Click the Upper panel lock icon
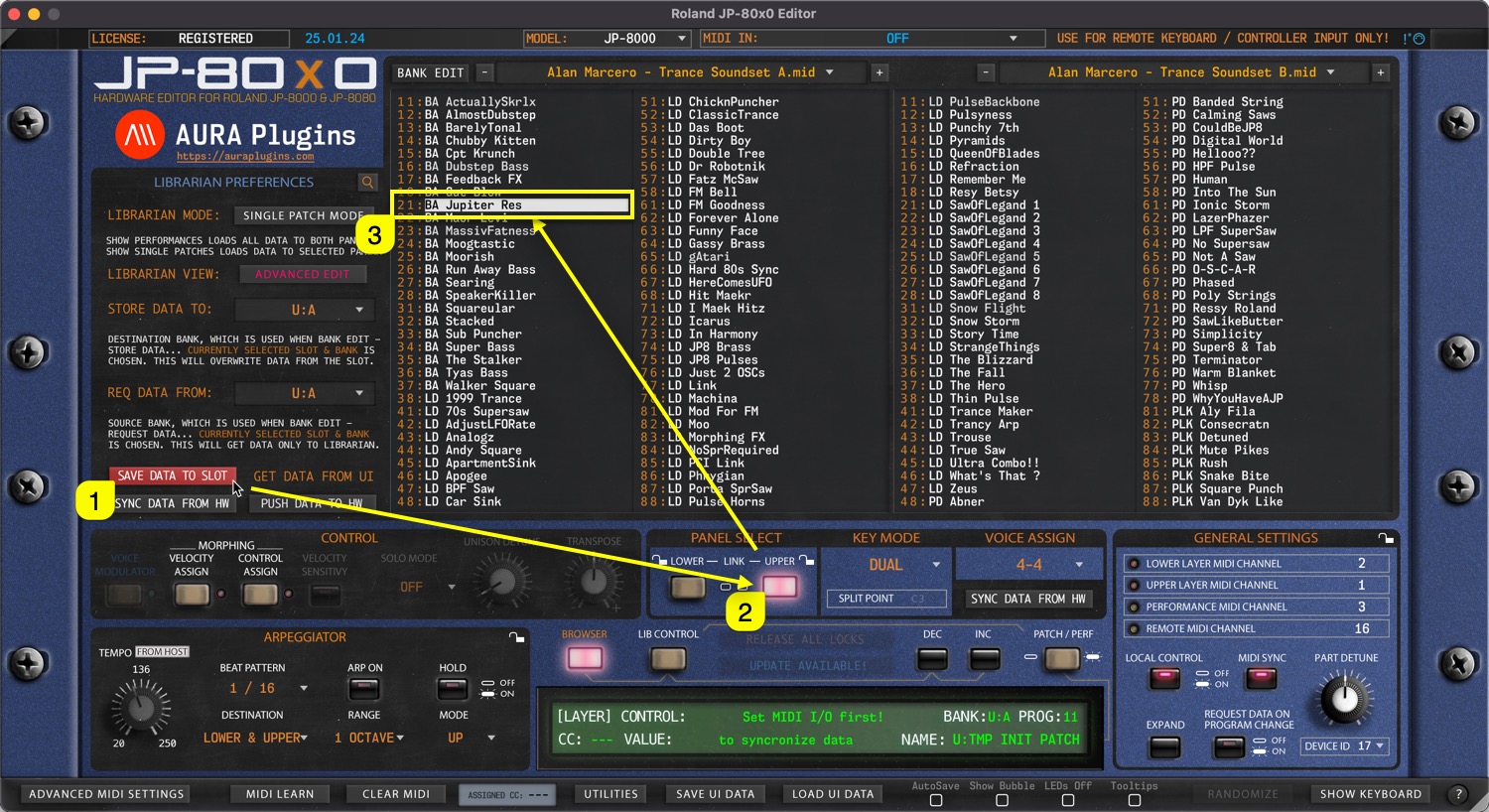Viewport: 1489px width, 812px height. (807, 561)
